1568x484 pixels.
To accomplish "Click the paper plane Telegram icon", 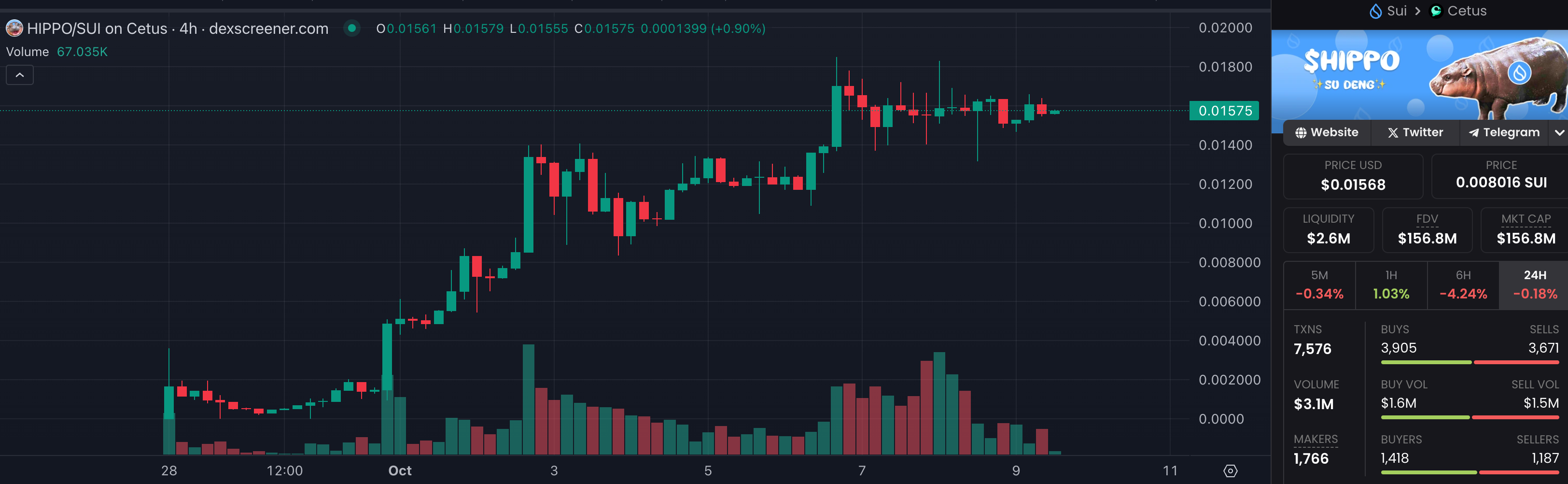I will pos(1474,133).
